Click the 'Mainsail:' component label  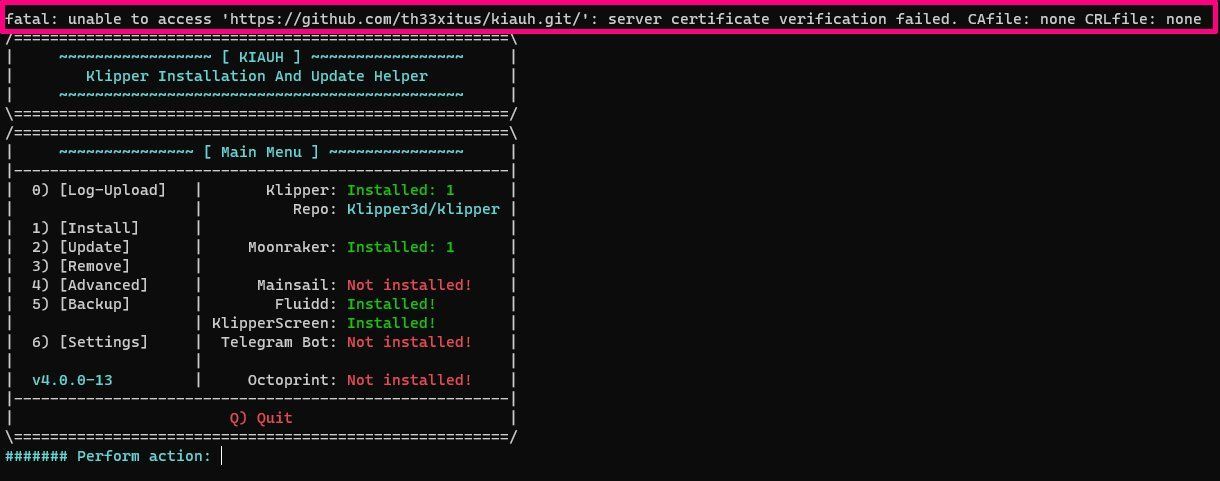coord(297,285)
